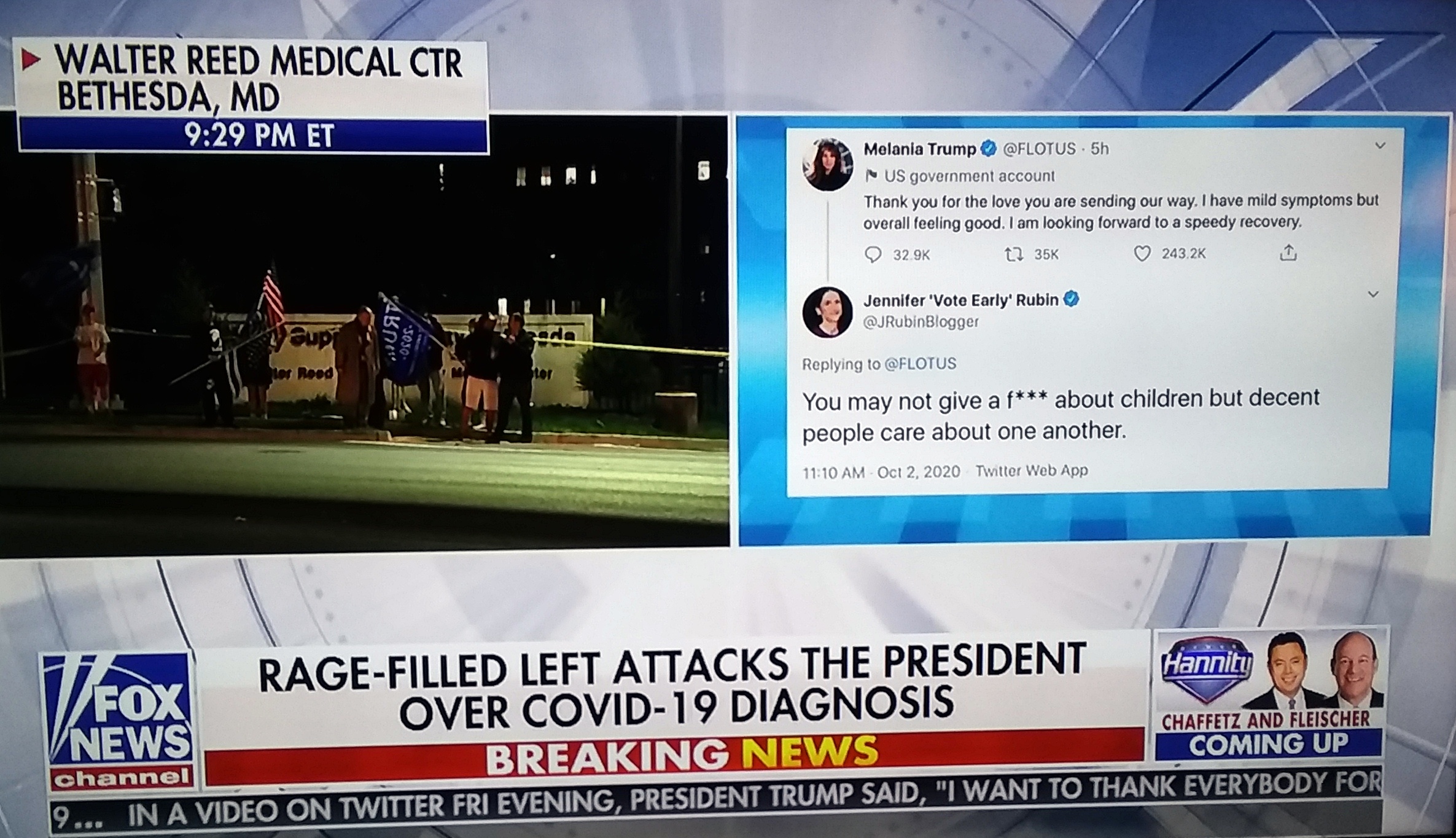This screenshot has width=1456, height=838.
Task: Click the Chaffetz and Fleischer coming up panel
Action: coord(1269,701)
